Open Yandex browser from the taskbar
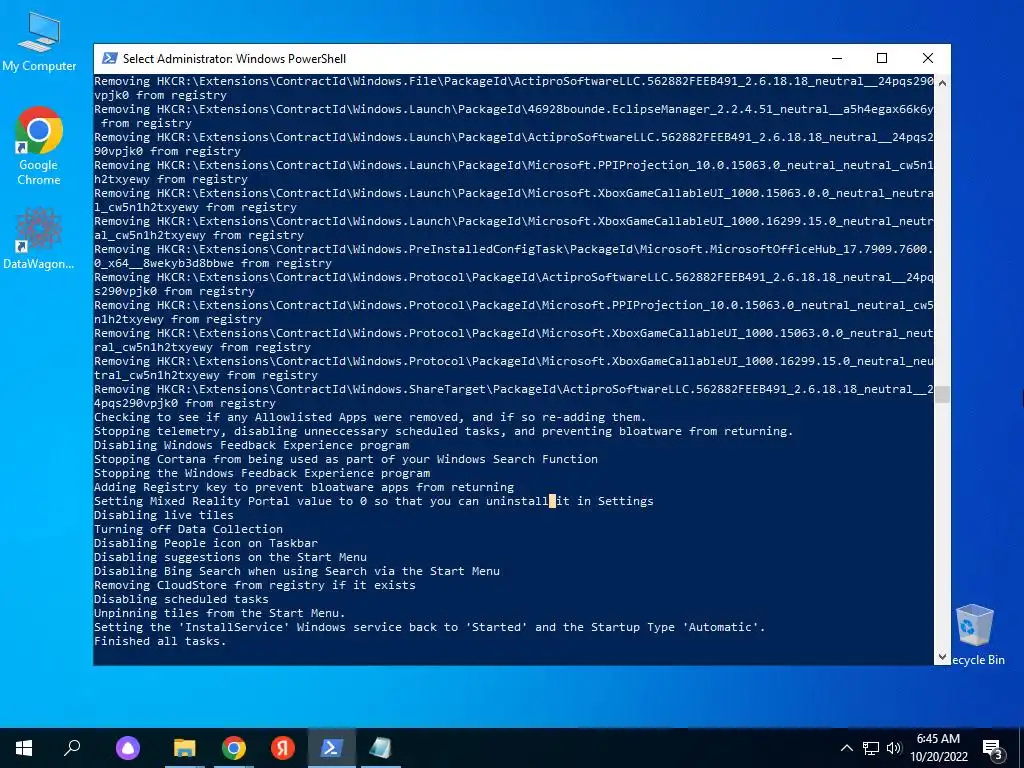Viewport: 1024px width, 768px height. 283,748
